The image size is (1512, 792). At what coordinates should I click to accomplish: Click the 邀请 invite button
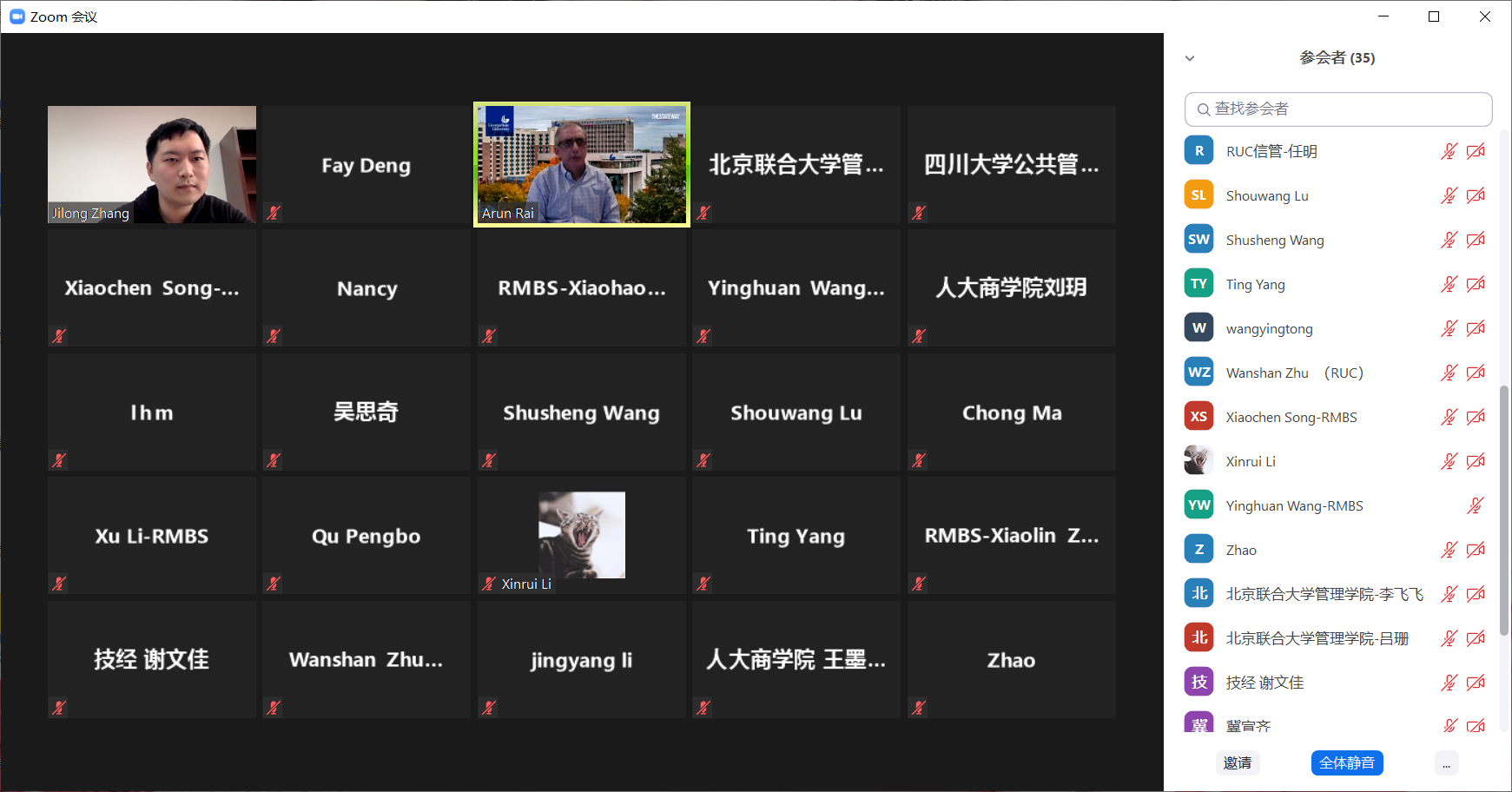point(1237,763)
